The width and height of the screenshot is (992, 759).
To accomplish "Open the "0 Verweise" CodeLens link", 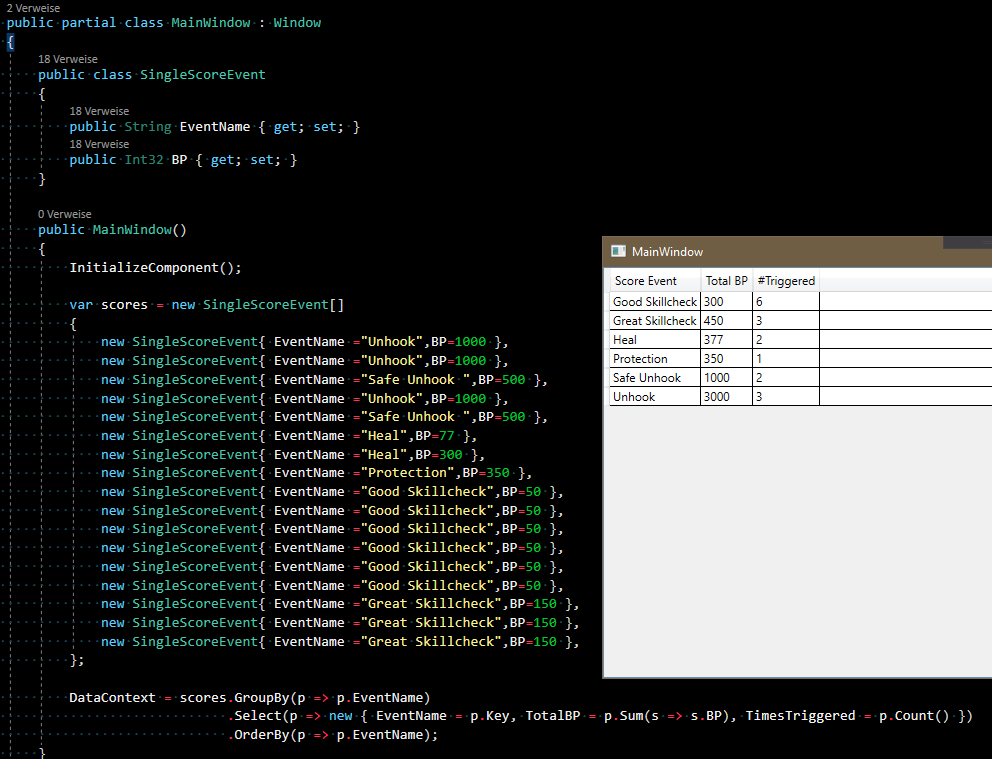I will [64, 214].
